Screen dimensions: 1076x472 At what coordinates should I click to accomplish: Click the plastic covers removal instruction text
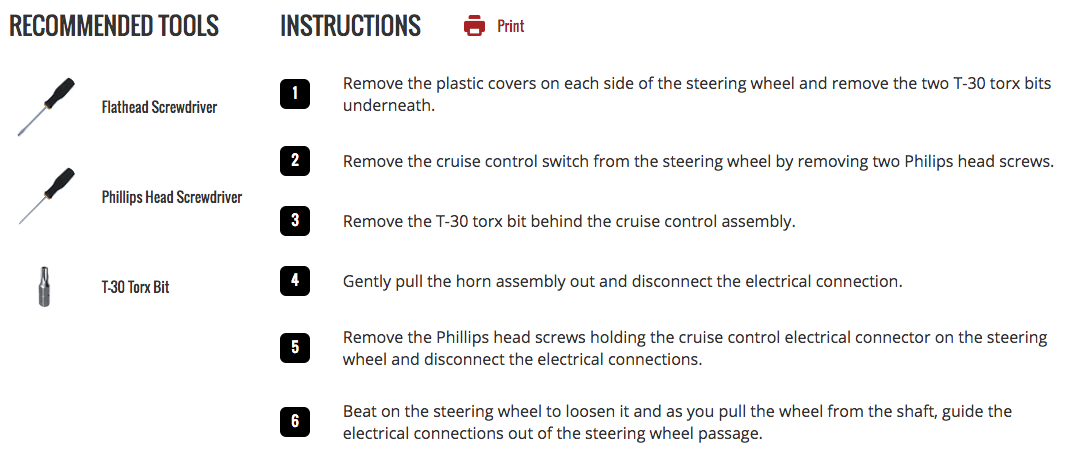click(x=697, y=95)
